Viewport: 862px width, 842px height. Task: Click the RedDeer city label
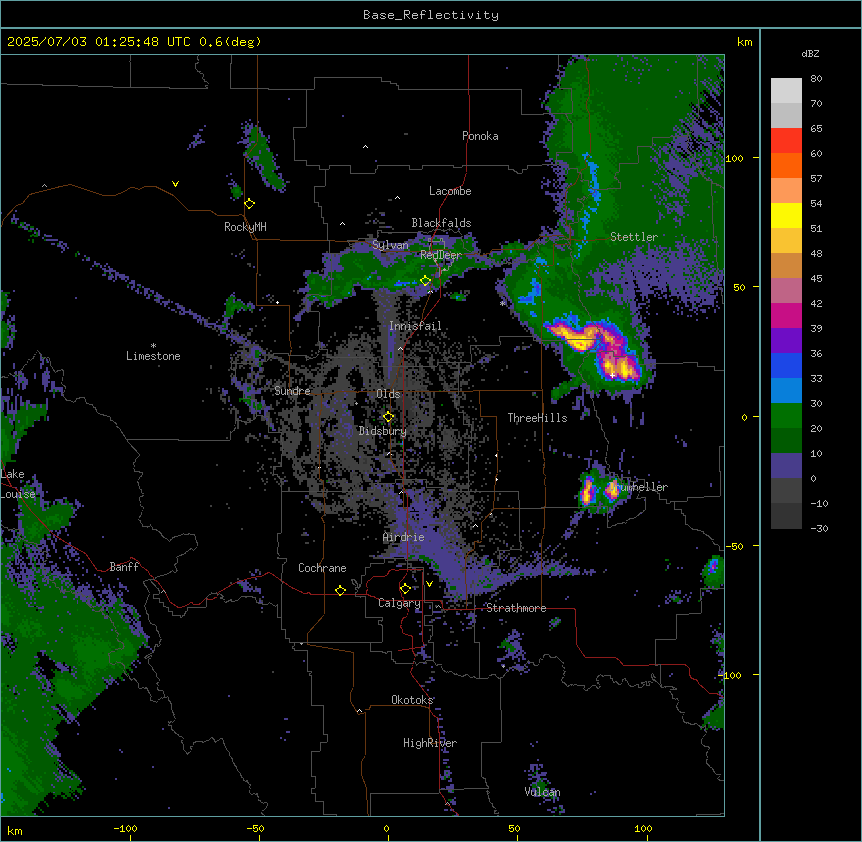pyautogui.click(x=441, y=255)
